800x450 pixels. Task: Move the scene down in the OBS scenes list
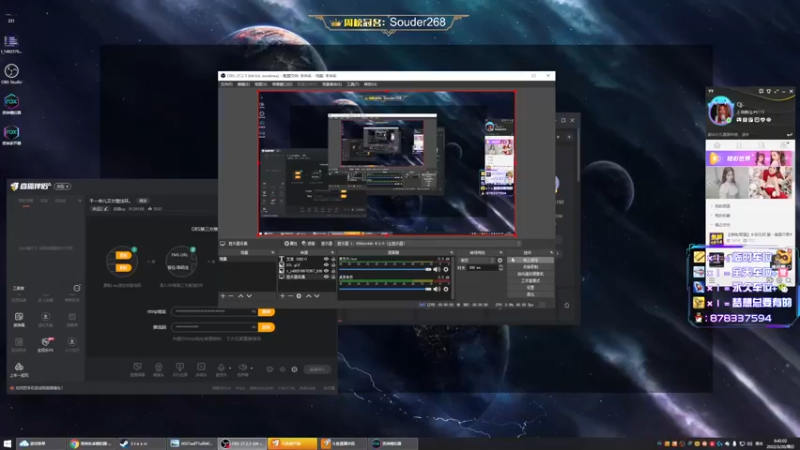click(x=249, y=296)
